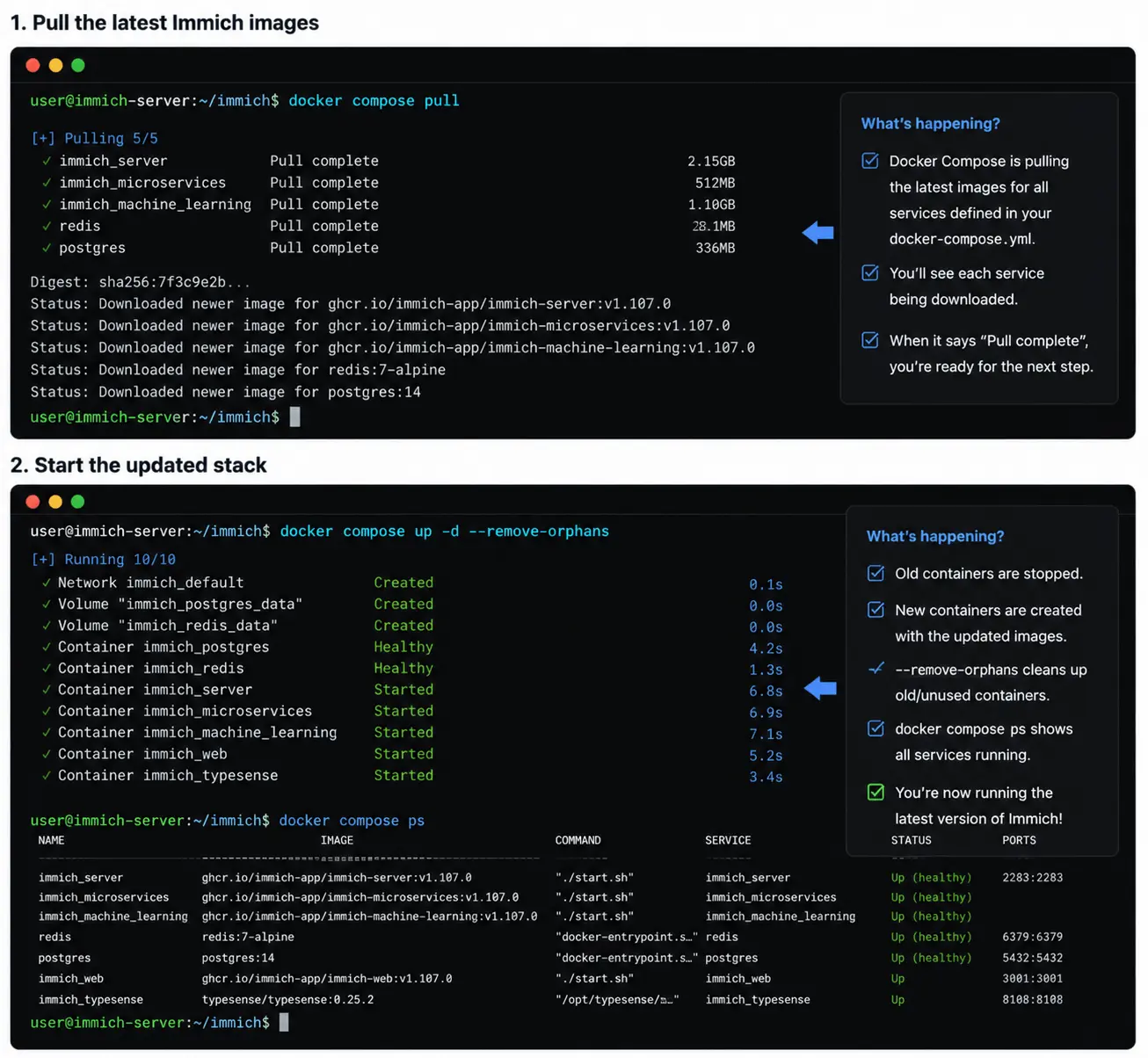This screenshot has width=1148, height=1058.
Task: Click the "512MB" size value
Action: (x=715, y=183)
